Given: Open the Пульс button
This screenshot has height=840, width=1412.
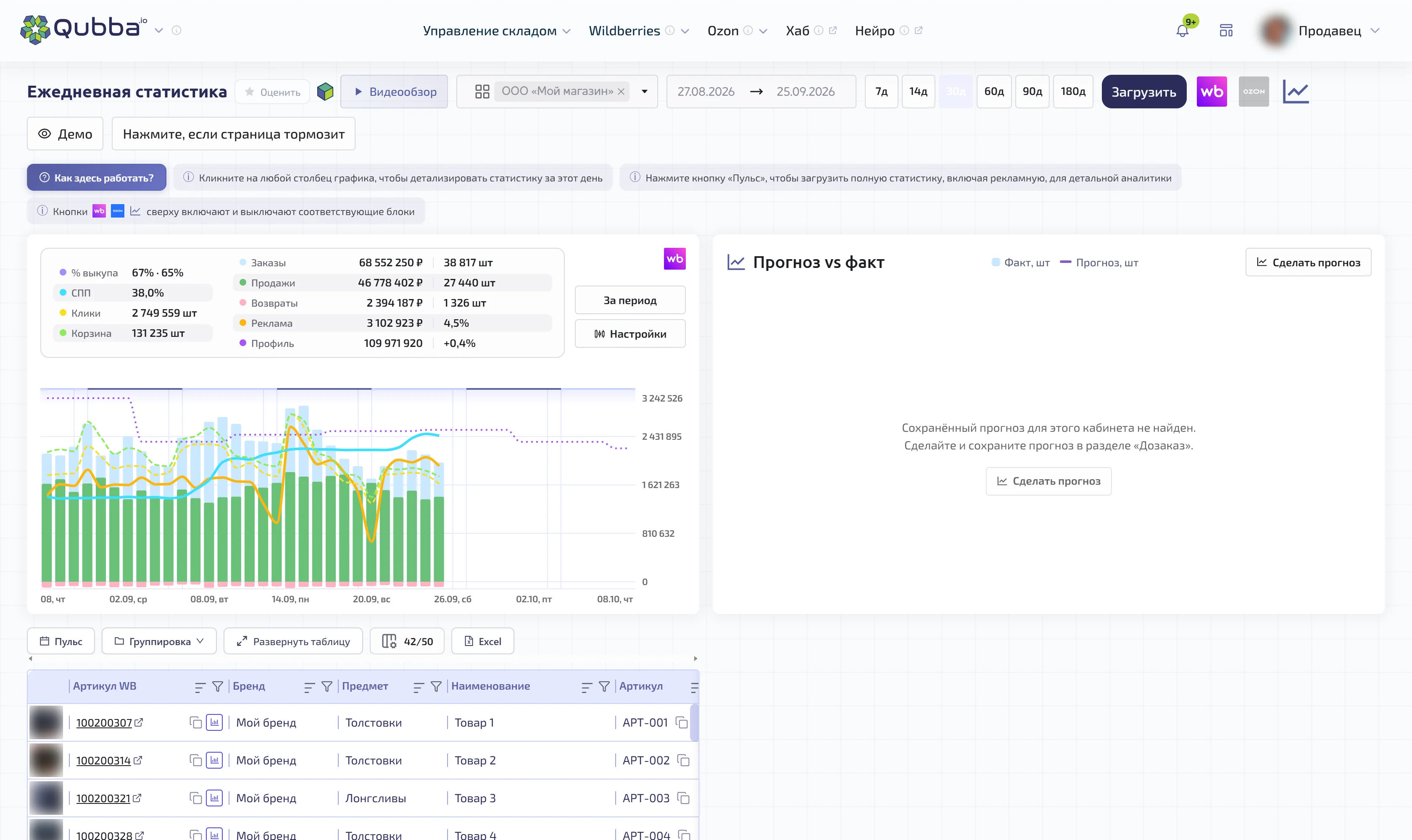Looking at the screenshot, I should click(61, 641).
